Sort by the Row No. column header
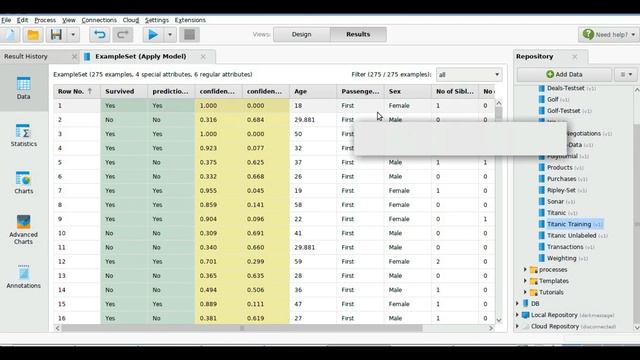Viewport: 640px width, 360px height. [x=76, y=91]
